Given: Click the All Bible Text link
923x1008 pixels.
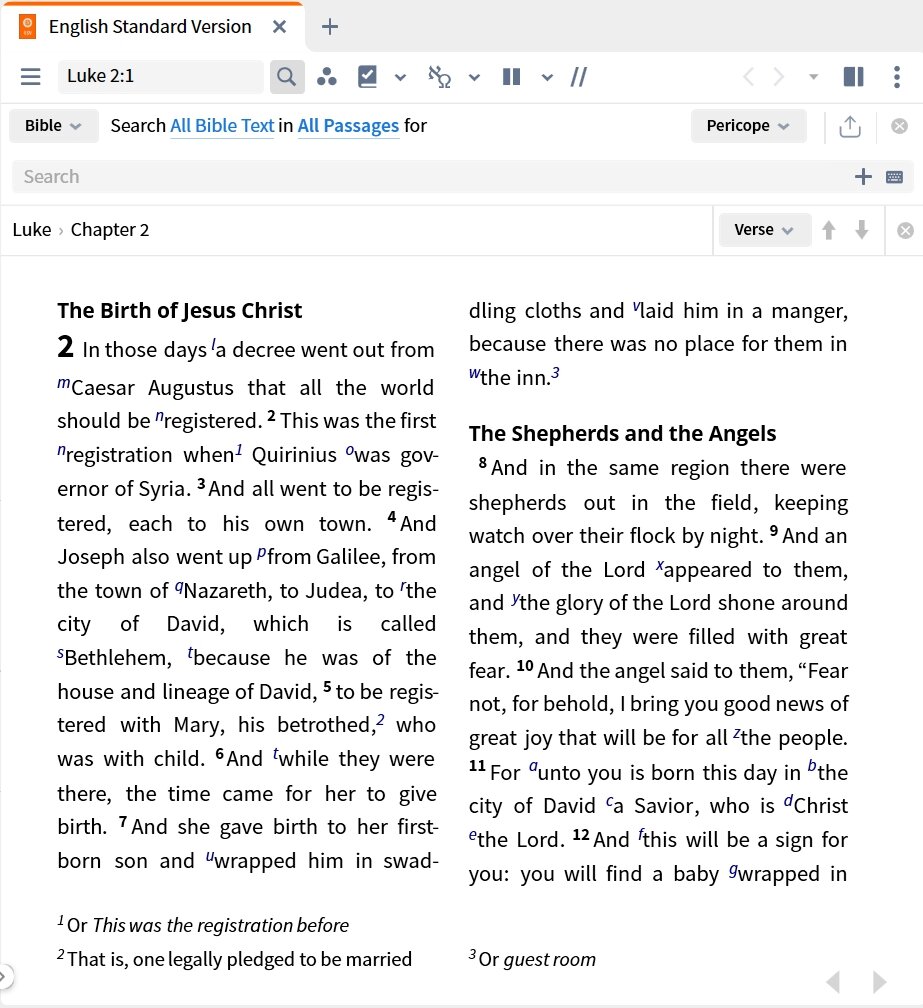Looking at the screenshot, I should (222, 126).
